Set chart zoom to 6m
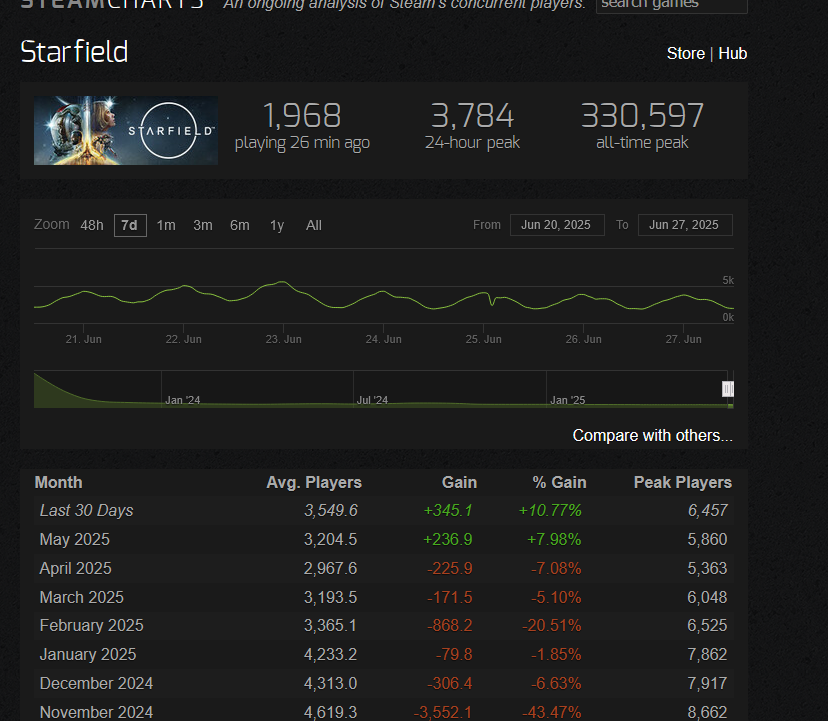 240,226
